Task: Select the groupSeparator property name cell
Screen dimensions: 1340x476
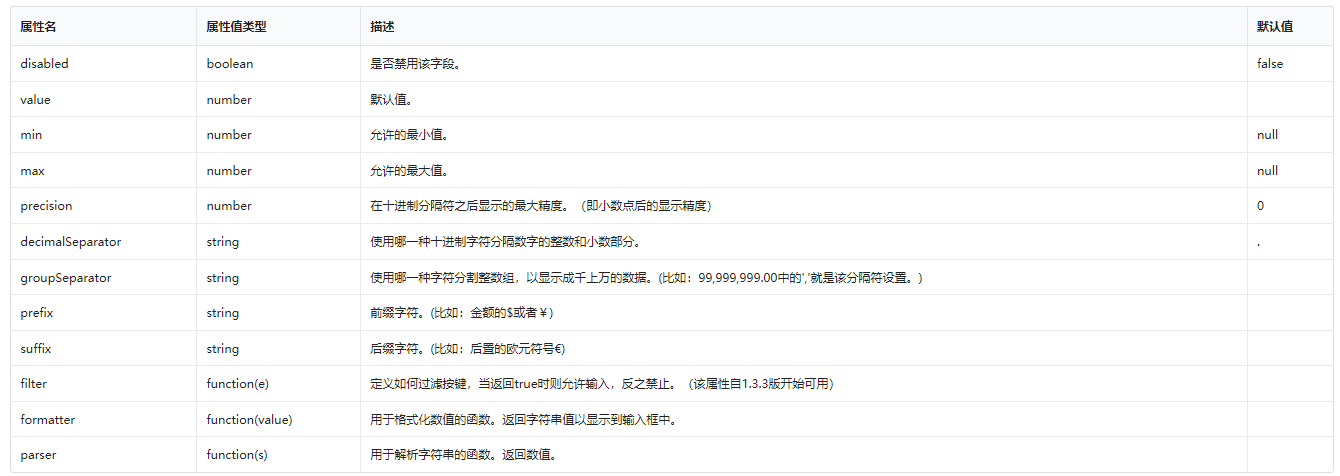Action: 65,277
